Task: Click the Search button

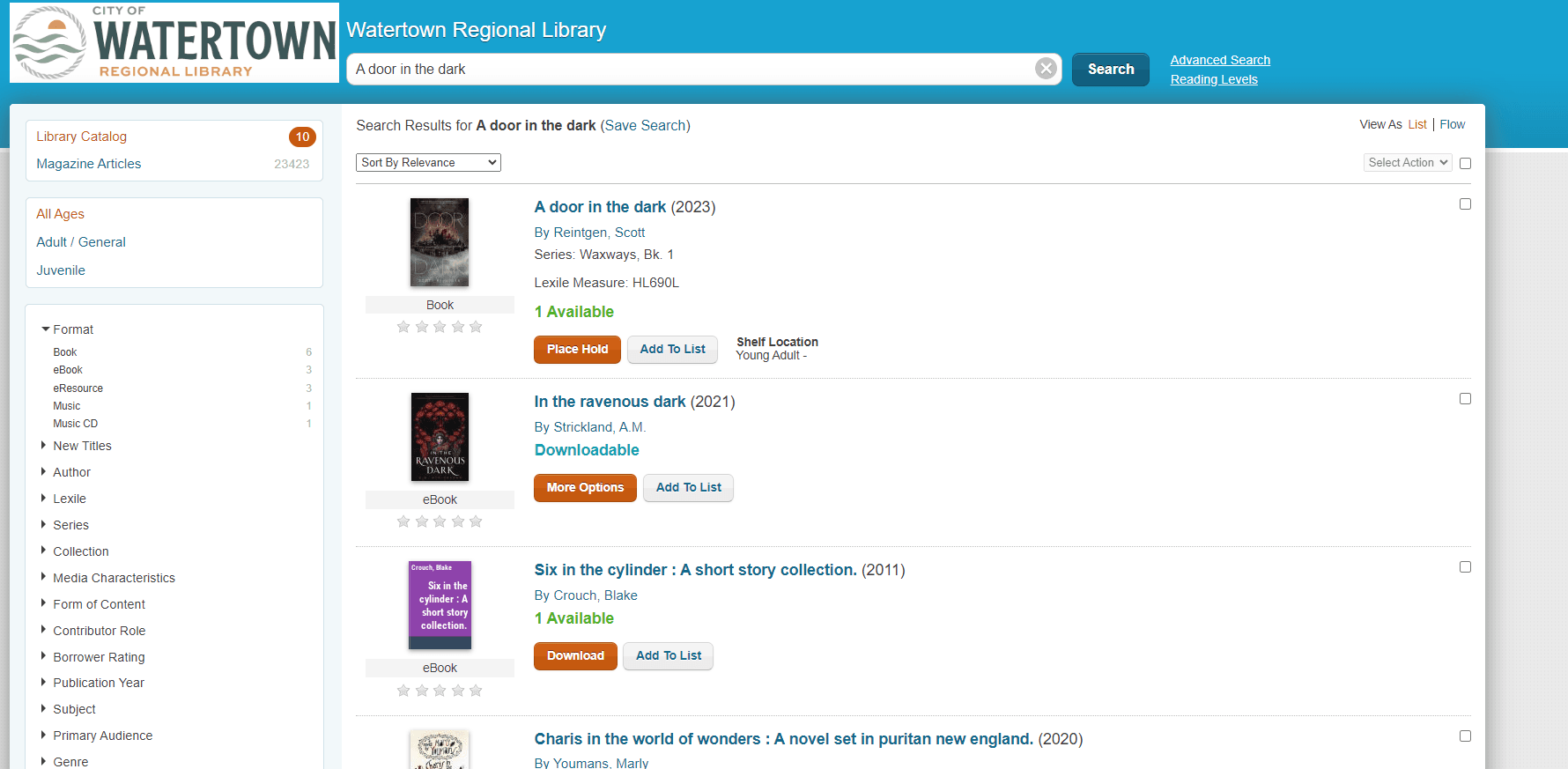Action: (x=1111, y=69)
